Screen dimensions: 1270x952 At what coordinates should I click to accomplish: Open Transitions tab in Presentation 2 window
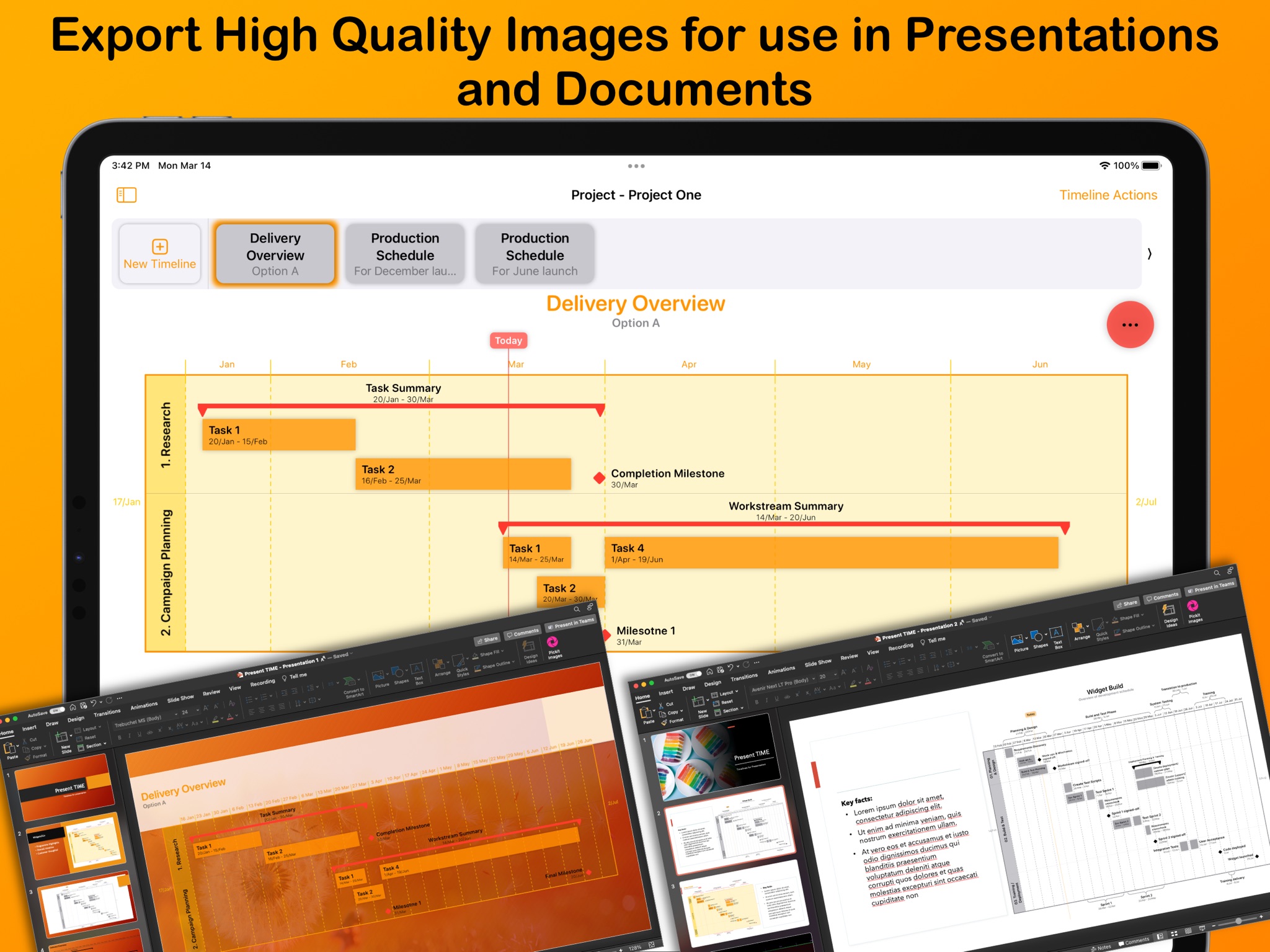coord(744,678)
